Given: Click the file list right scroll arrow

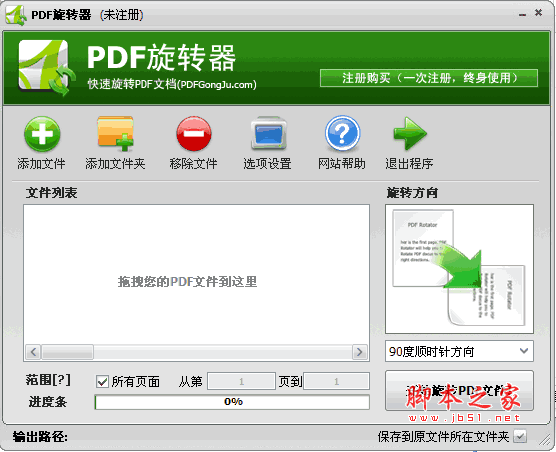Looking at the screenshot, I should 359,352.
